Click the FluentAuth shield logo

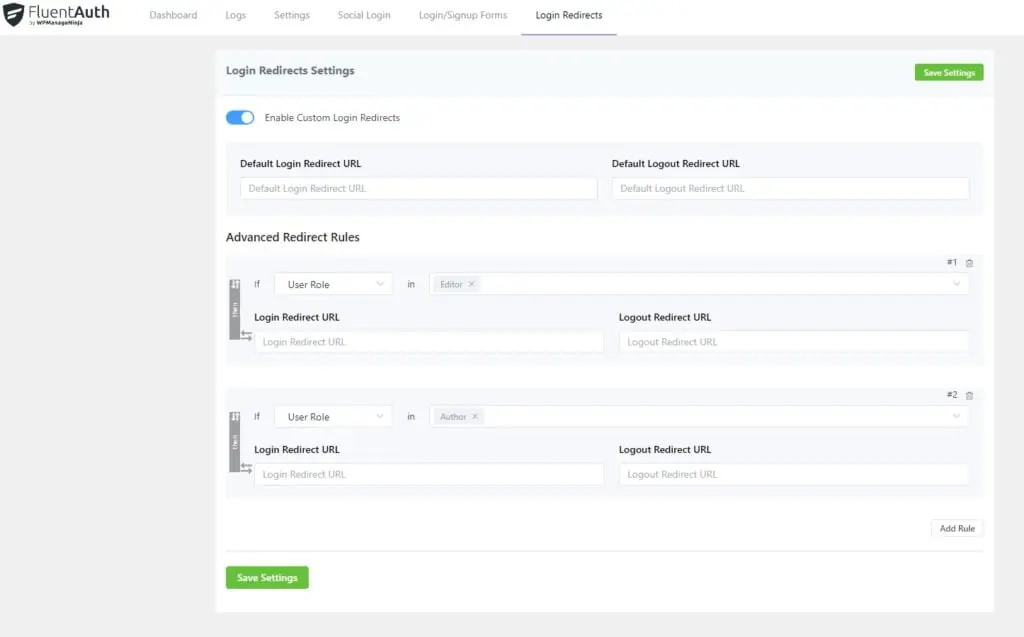[13, 14]
